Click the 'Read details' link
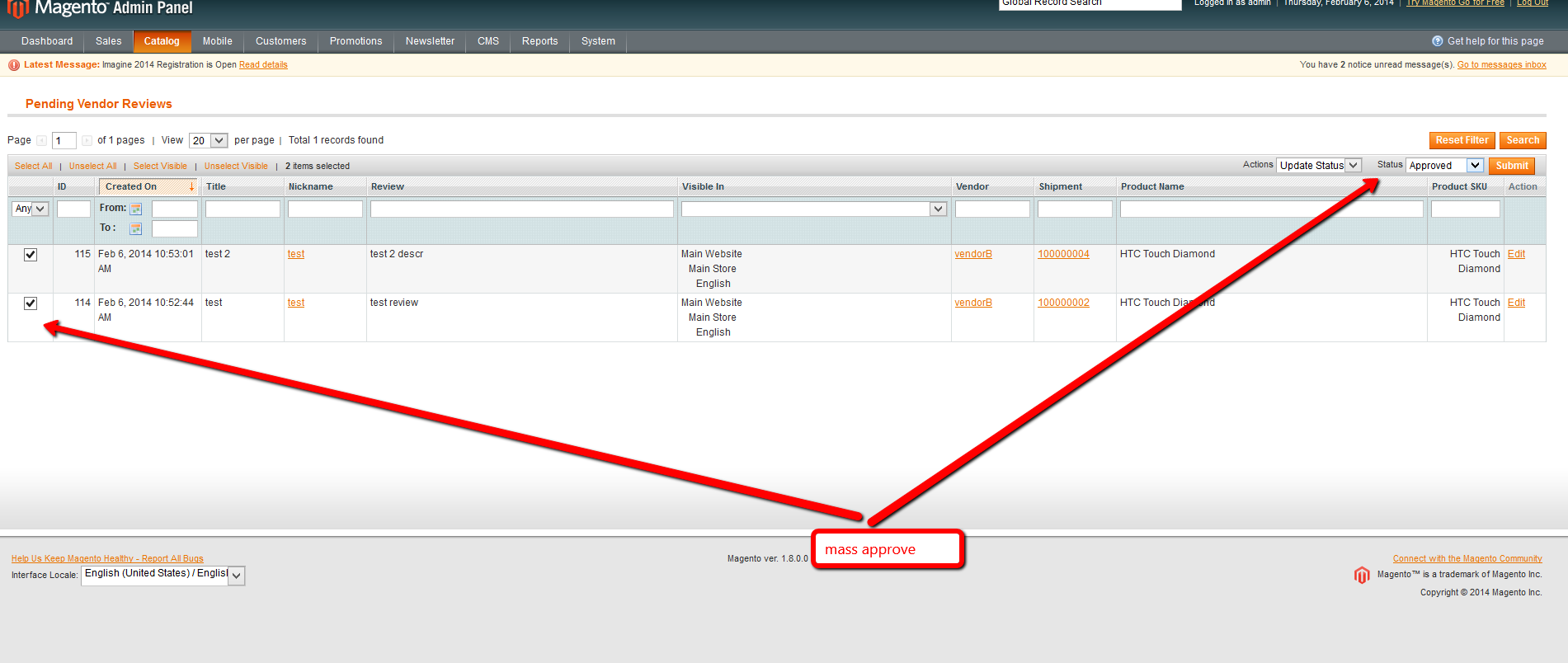 [x=263, y=65]
